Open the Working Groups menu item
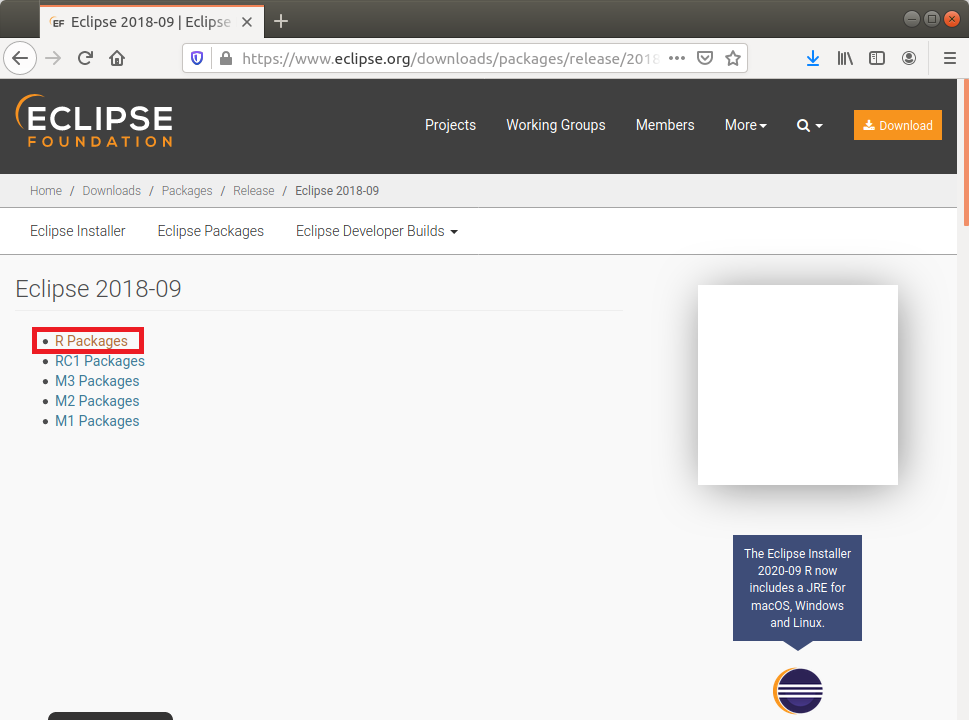The width and height of the screenshot is (969, 720). pos(556,125)
